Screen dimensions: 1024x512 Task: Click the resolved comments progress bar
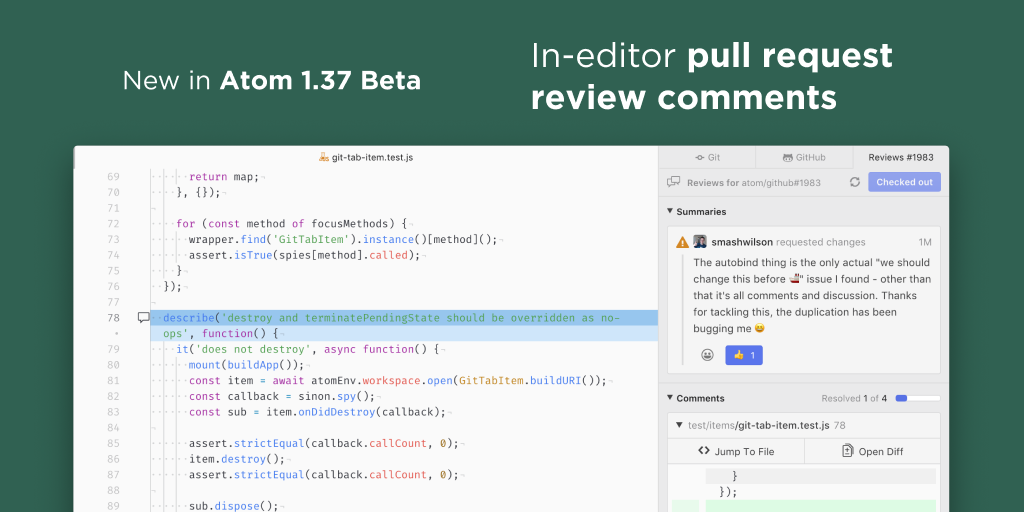[914, 398]
